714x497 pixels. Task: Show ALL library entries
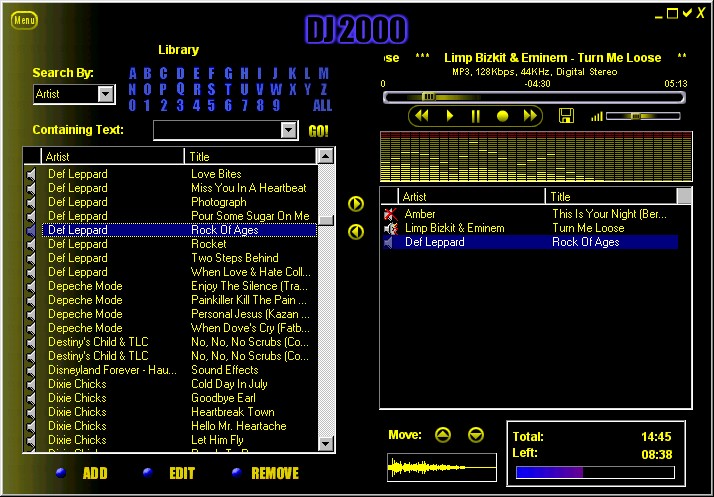322,105
